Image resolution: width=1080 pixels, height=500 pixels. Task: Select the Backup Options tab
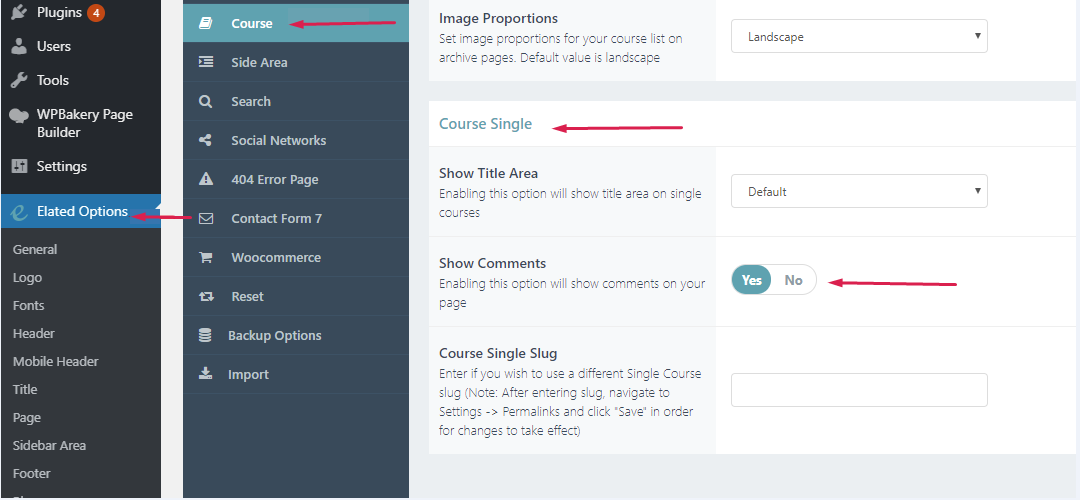pos(296,335)
